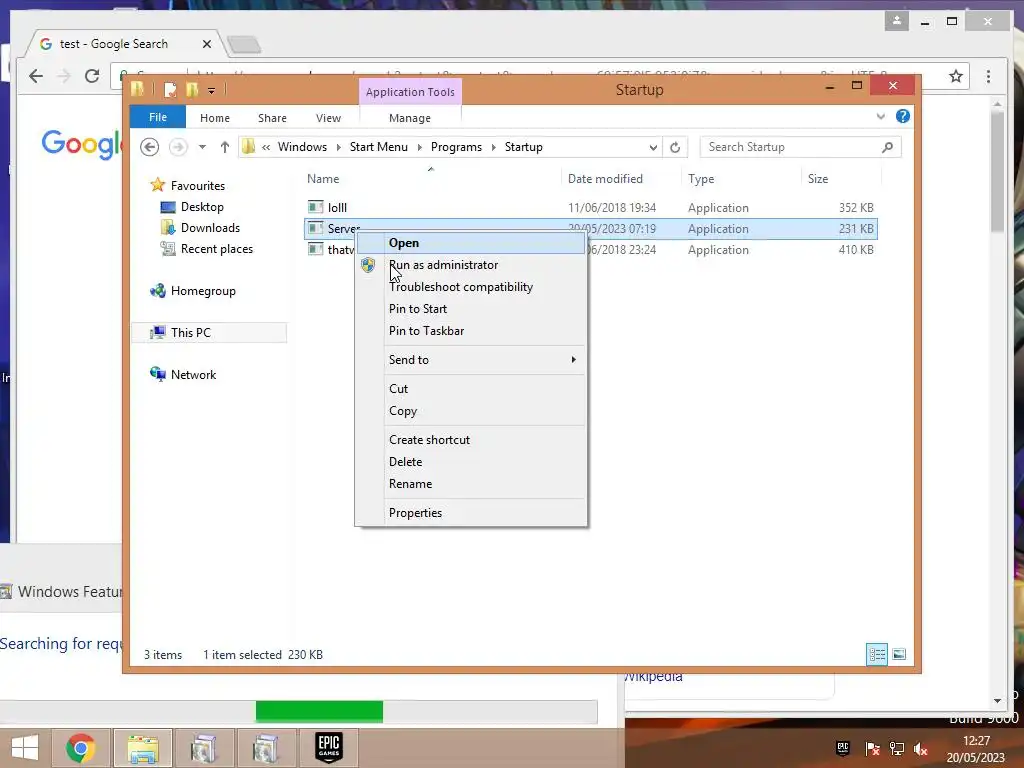Image resolution: width=1024 pixels, height=768 pixels.
Task: Open Downloads in the navigation pane
Action: (210, 228)
